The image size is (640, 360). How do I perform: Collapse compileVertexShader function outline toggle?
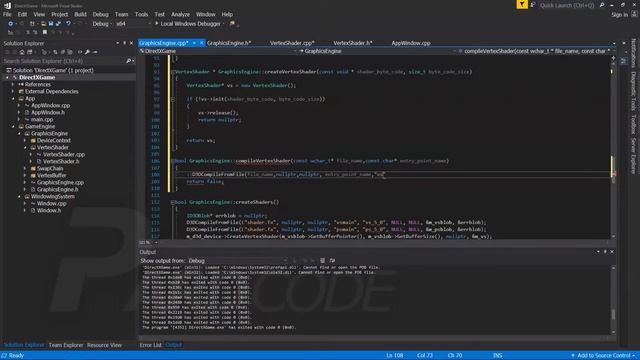(173, 161)
